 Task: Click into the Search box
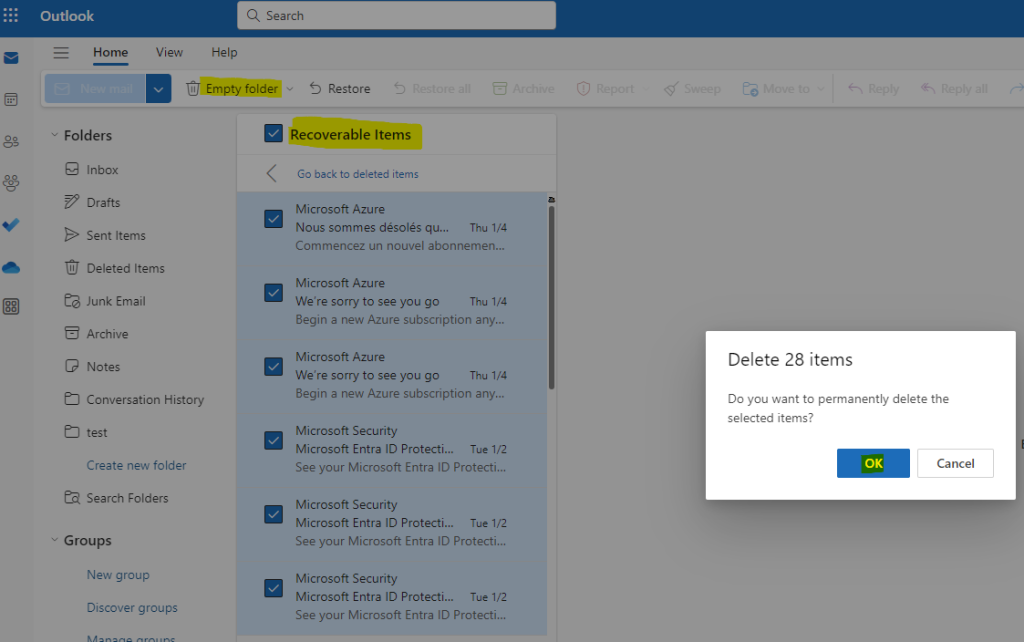(396, 15)
